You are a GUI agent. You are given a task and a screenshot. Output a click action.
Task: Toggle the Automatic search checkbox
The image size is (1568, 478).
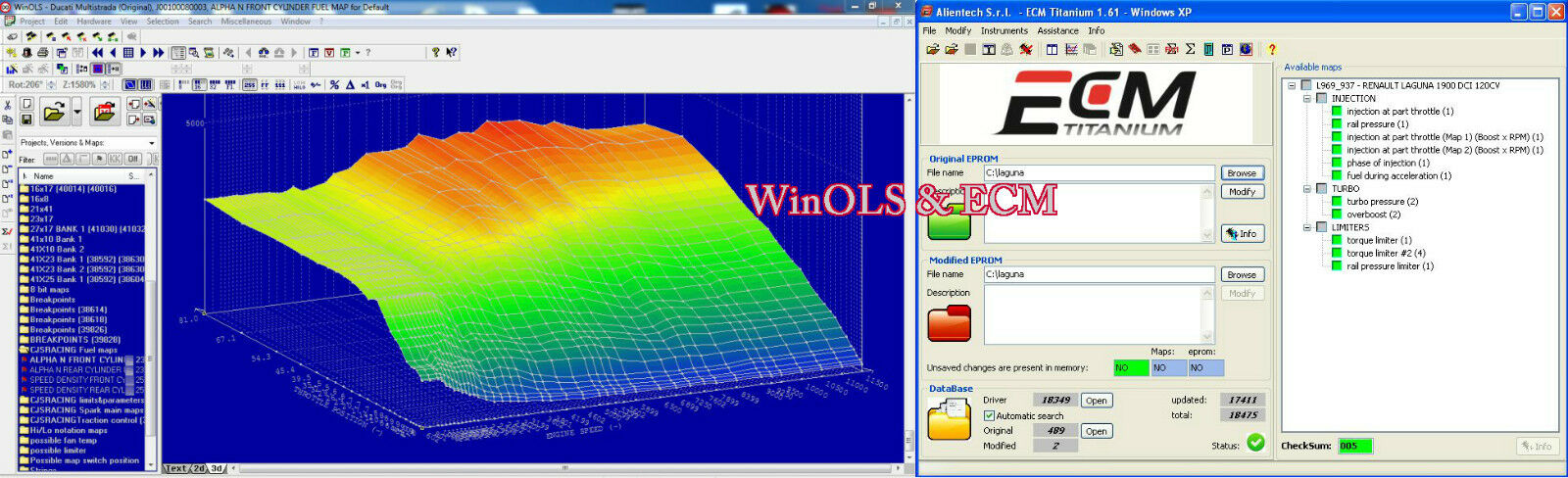click(989, 416)
